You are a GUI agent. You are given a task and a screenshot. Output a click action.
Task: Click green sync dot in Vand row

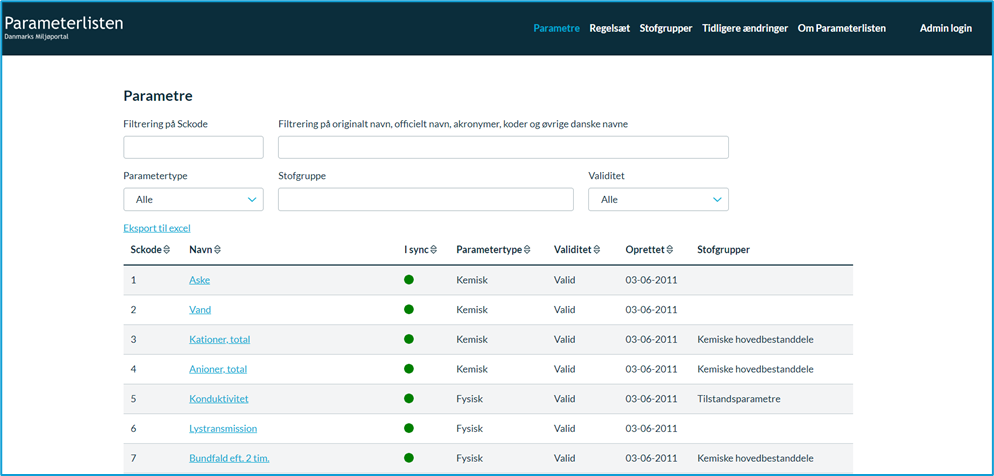click(409, 309)
